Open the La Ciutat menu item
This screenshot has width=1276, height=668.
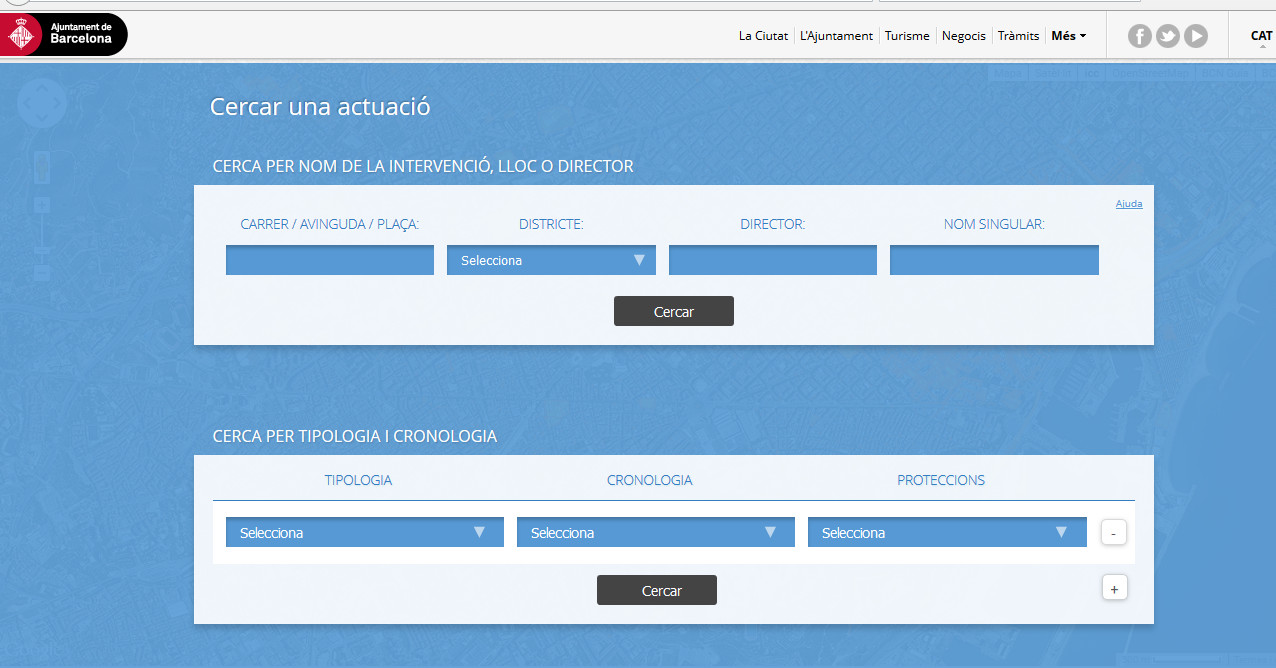coord(763,36)
